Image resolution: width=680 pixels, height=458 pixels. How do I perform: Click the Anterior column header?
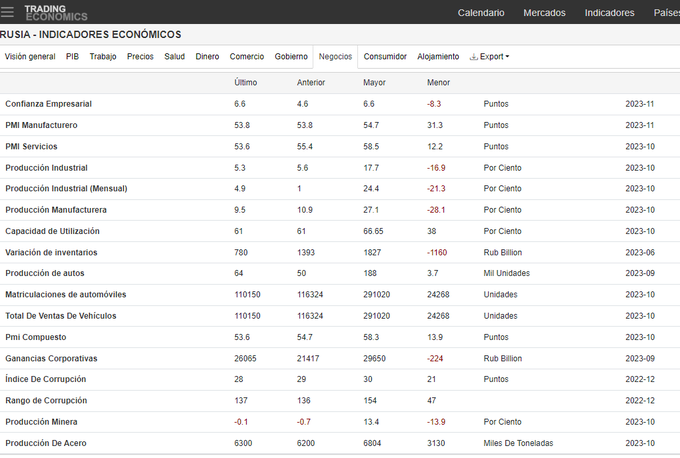[311, 82]
